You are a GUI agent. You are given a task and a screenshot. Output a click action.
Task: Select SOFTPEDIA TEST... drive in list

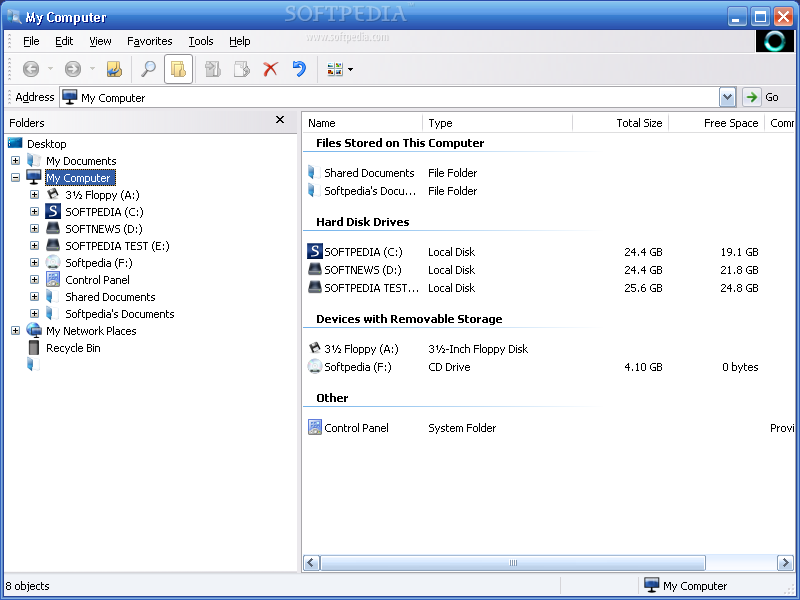point(371,288)
